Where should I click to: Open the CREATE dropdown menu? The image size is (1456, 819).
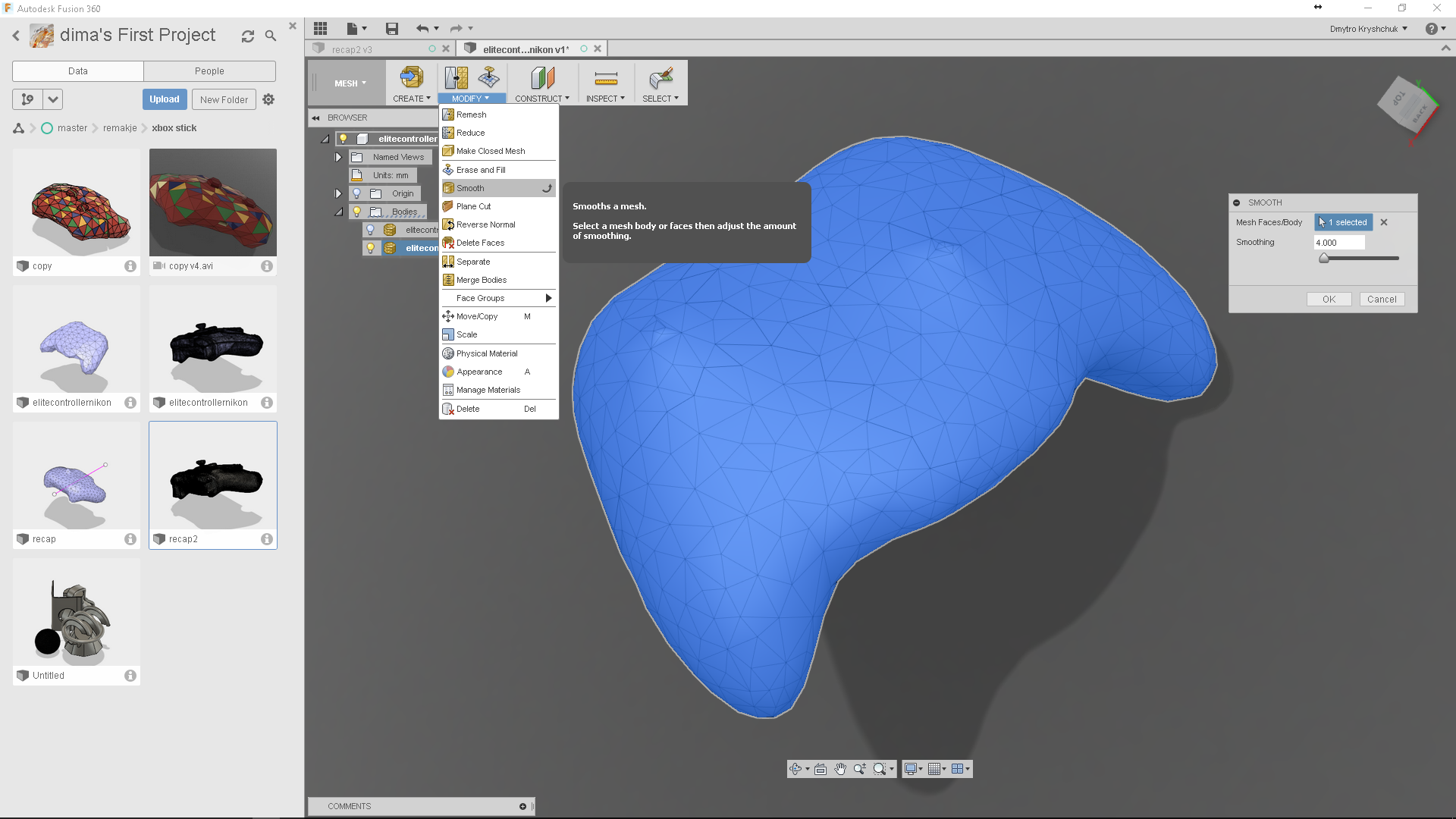[411, 99]
